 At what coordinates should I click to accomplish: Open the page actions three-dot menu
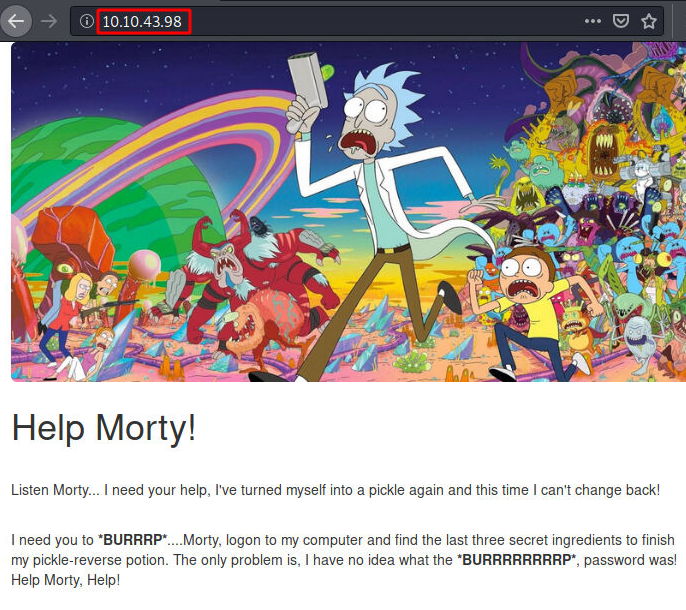592,21
